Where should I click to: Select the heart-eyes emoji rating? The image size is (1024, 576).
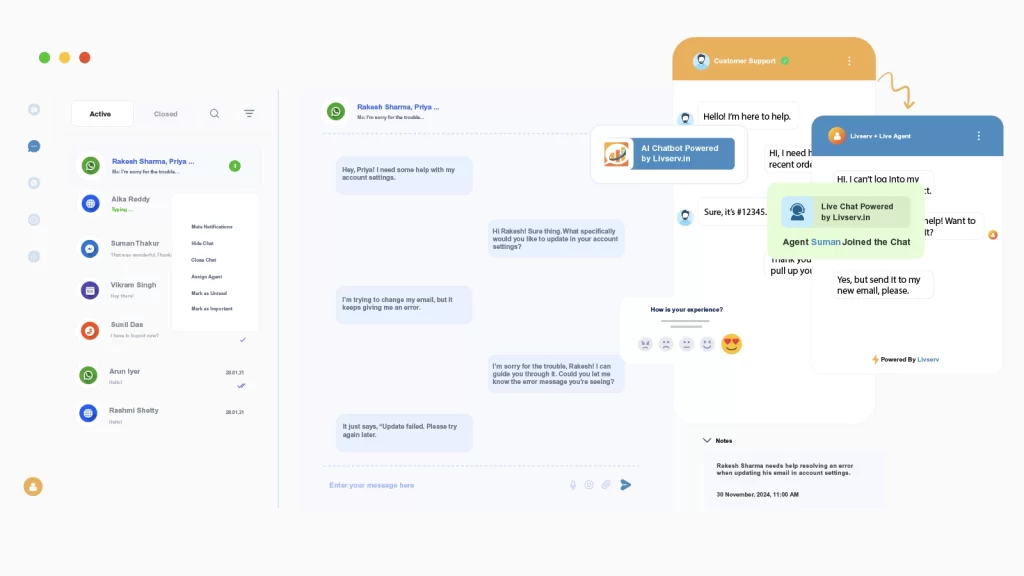click(731, 344)
